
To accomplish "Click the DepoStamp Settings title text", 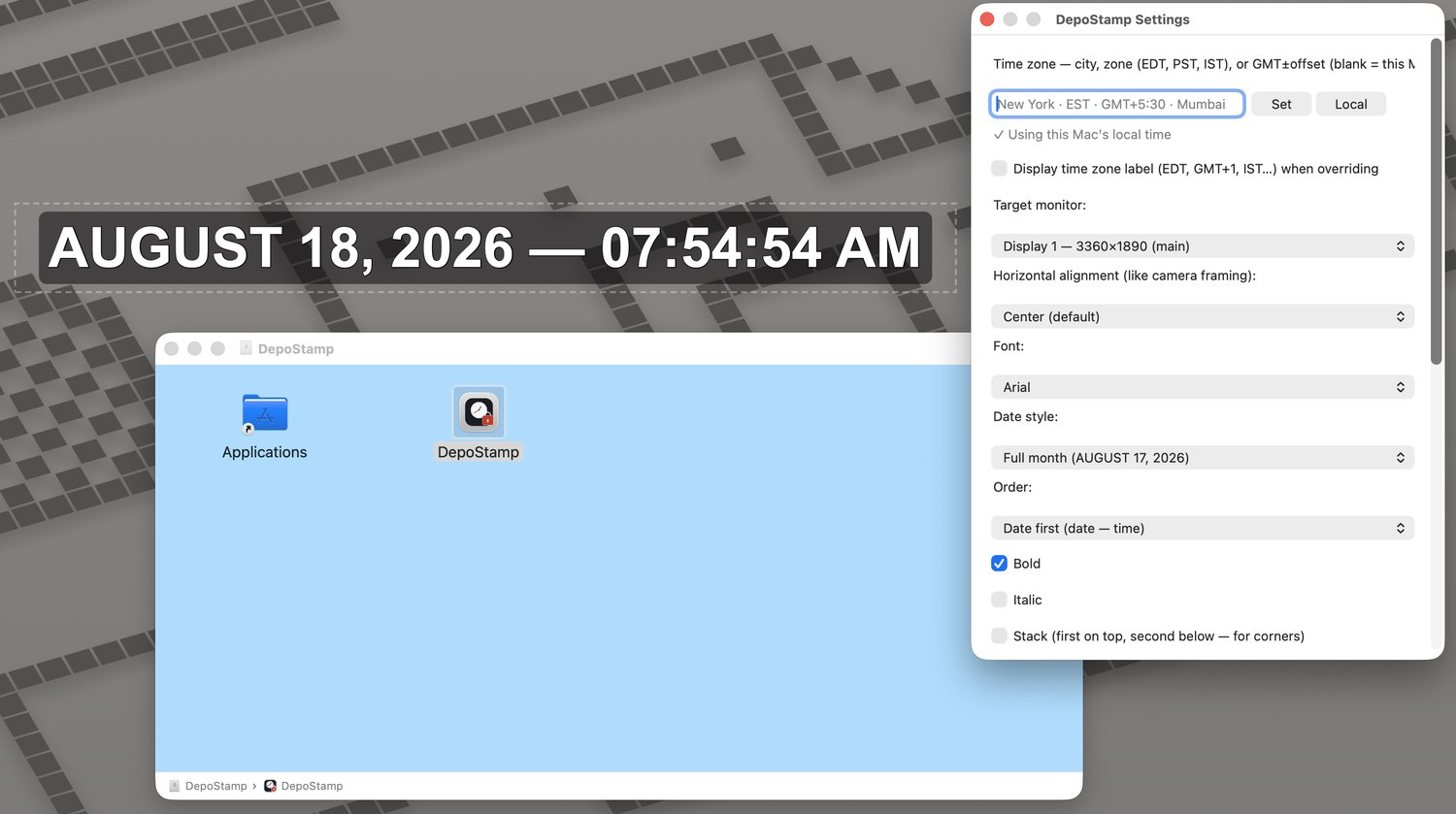I will (x=1122, y=19).
